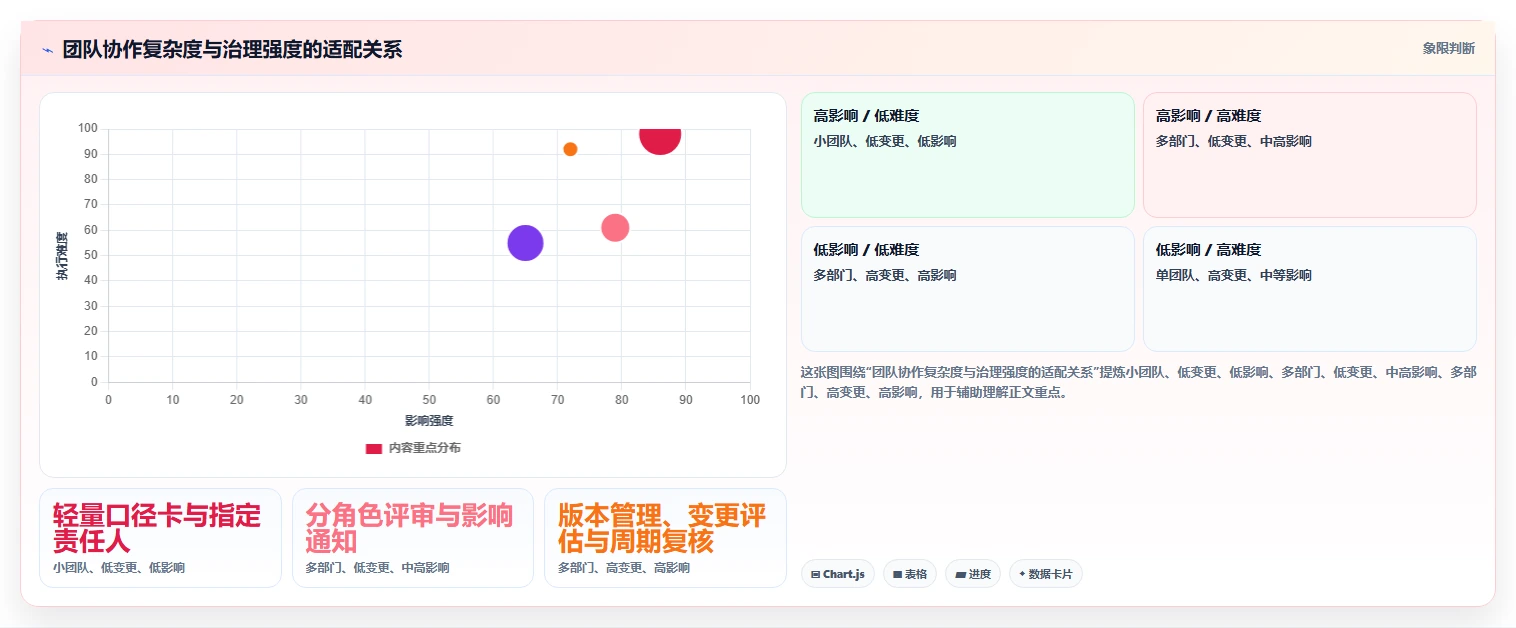Click the chart icon in the Chart.js tag
This screenshot has width=1516, height=628.
pyautogui.click(x=816, y=574)
